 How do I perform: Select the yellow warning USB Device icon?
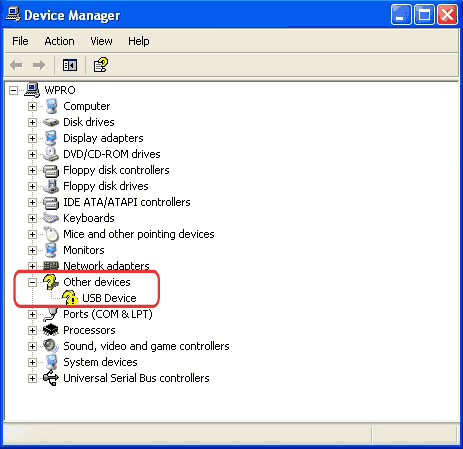(x=70, y=298)
